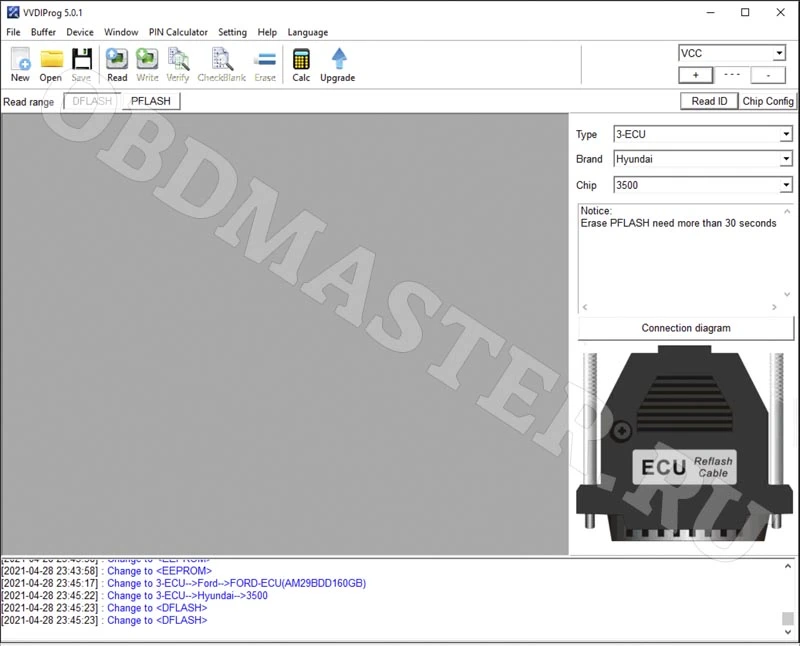Click the ECU Reflash Cable image
The height and width of the screenshot is (646, 800).
[x=684, y=445]
